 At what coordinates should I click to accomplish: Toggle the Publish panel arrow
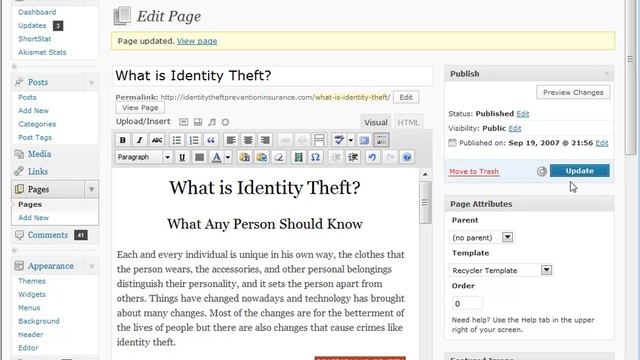(x=607, y=74)
